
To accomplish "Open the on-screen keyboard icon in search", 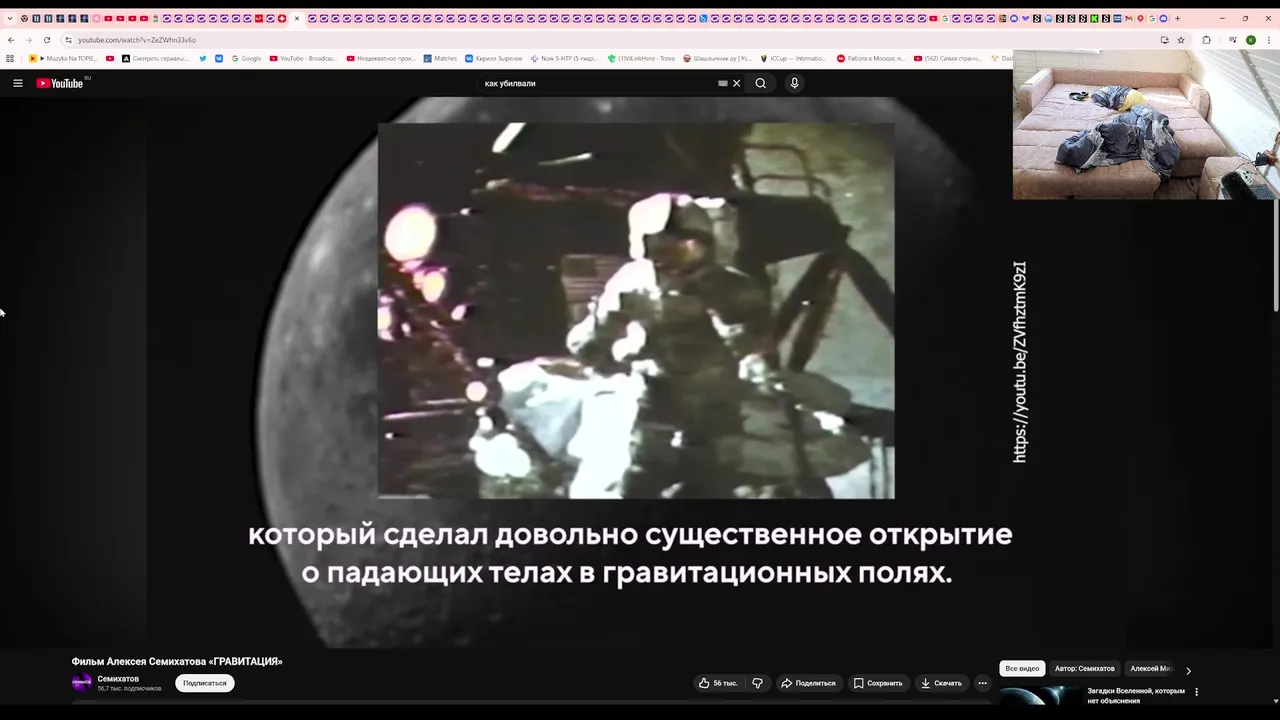I will (x=723, y=83).
